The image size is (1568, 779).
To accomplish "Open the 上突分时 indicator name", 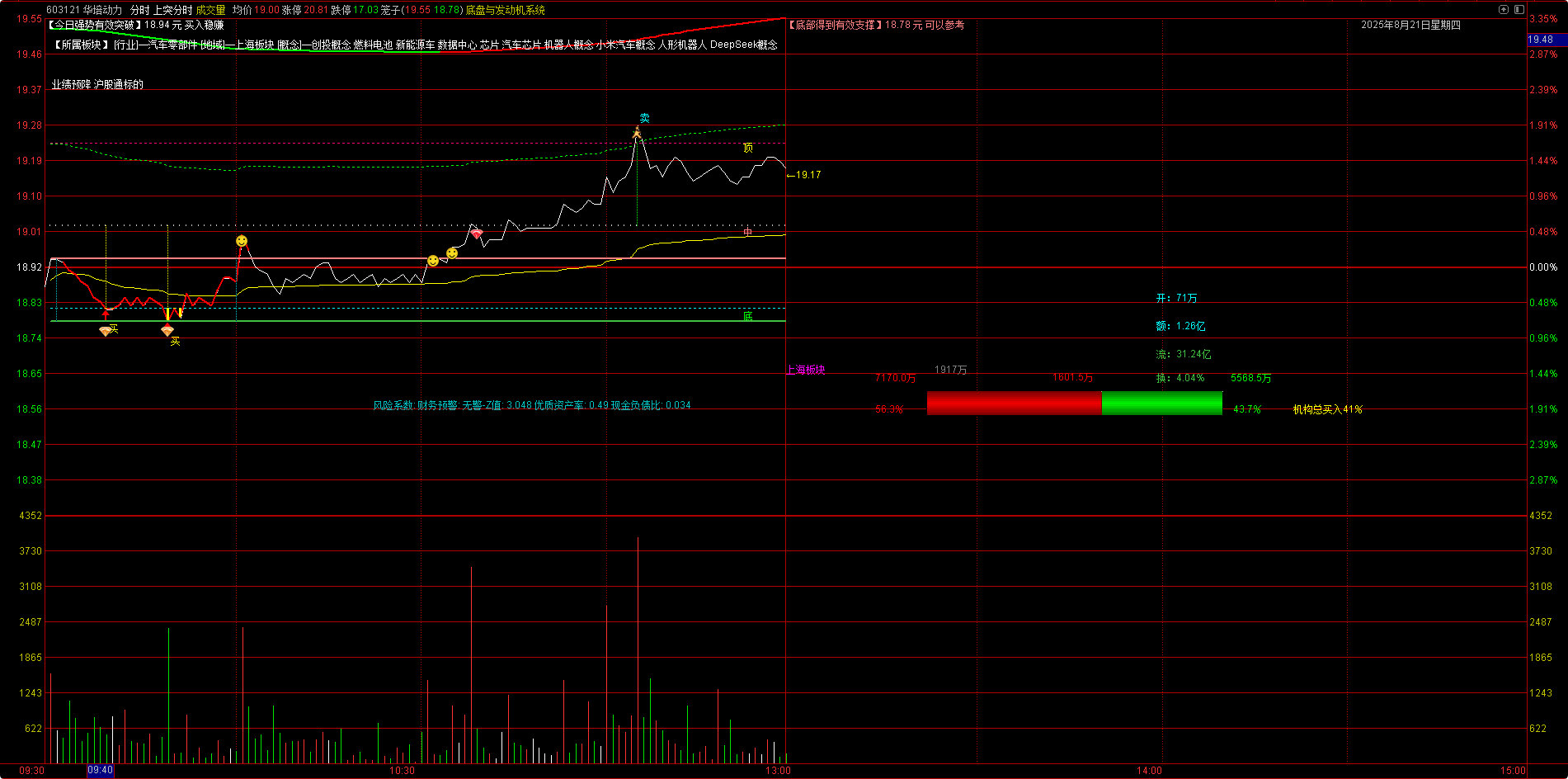I will [x=172, y=10].
